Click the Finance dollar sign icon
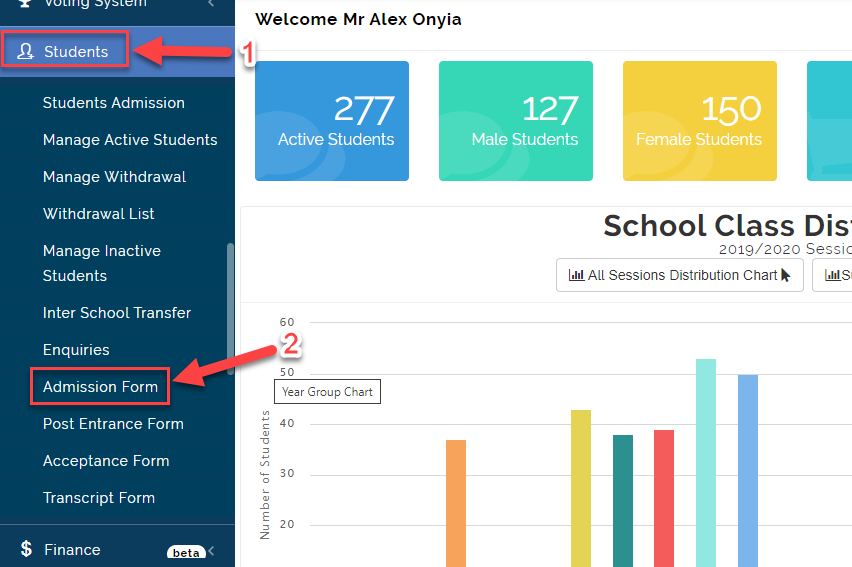The image size is (852, 567). 26,549
